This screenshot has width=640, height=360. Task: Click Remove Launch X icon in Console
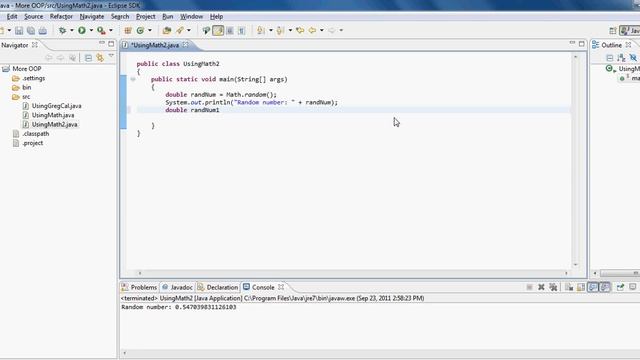[x=541, y=287]
